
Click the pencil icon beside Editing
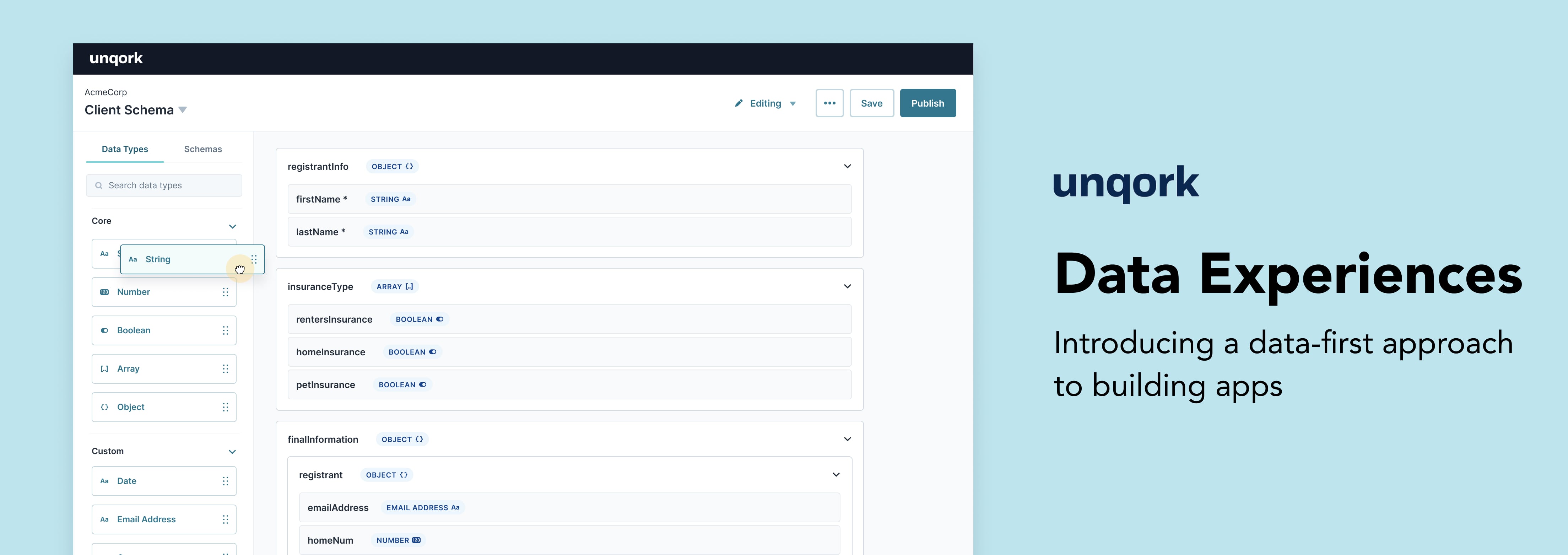738,103
